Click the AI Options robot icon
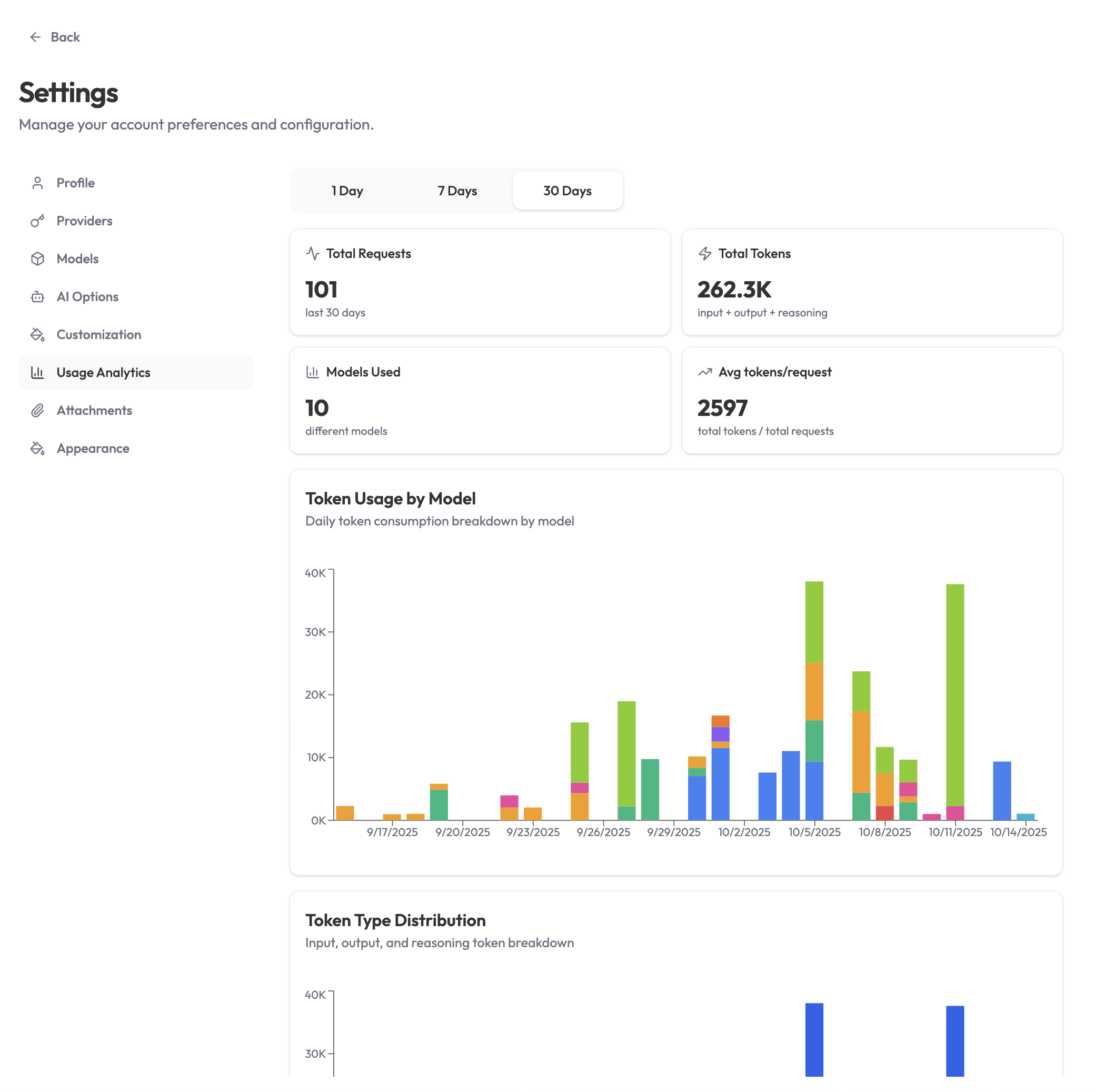 37,297
